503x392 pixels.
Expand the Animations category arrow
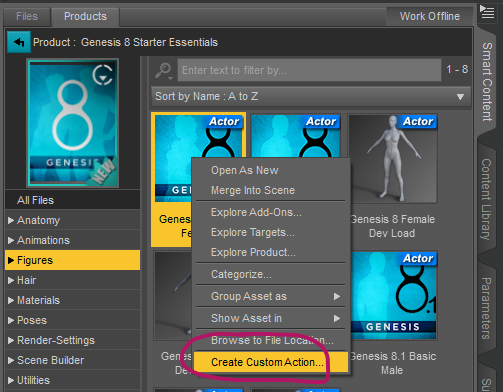coord(11,240)
